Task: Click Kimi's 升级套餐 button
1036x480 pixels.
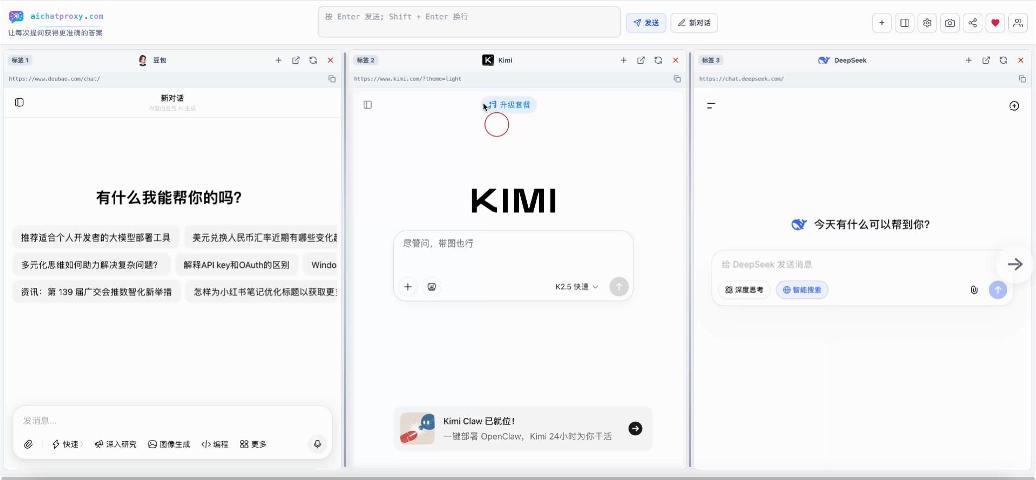Action: (509, 104)
